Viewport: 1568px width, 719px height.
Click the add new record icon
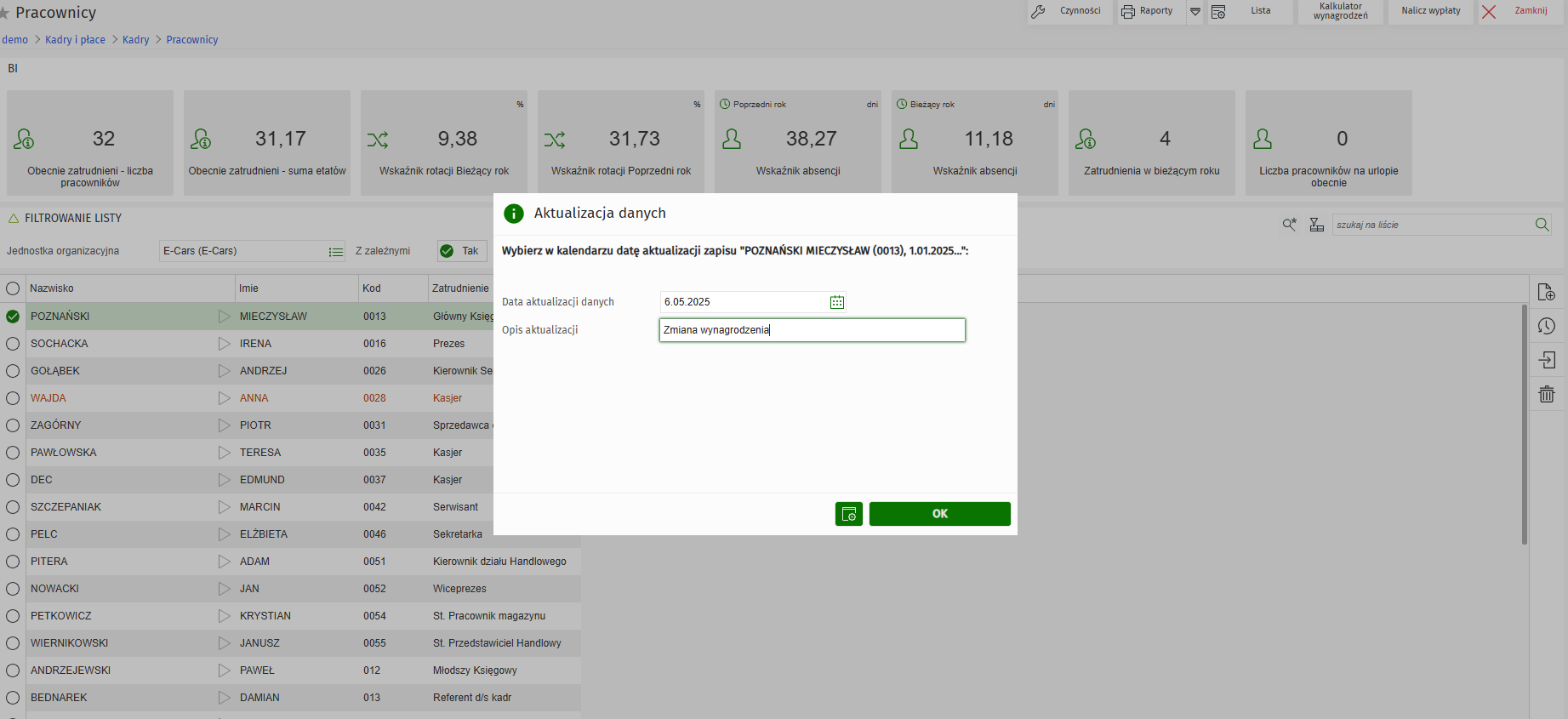tap(1546, 293)
